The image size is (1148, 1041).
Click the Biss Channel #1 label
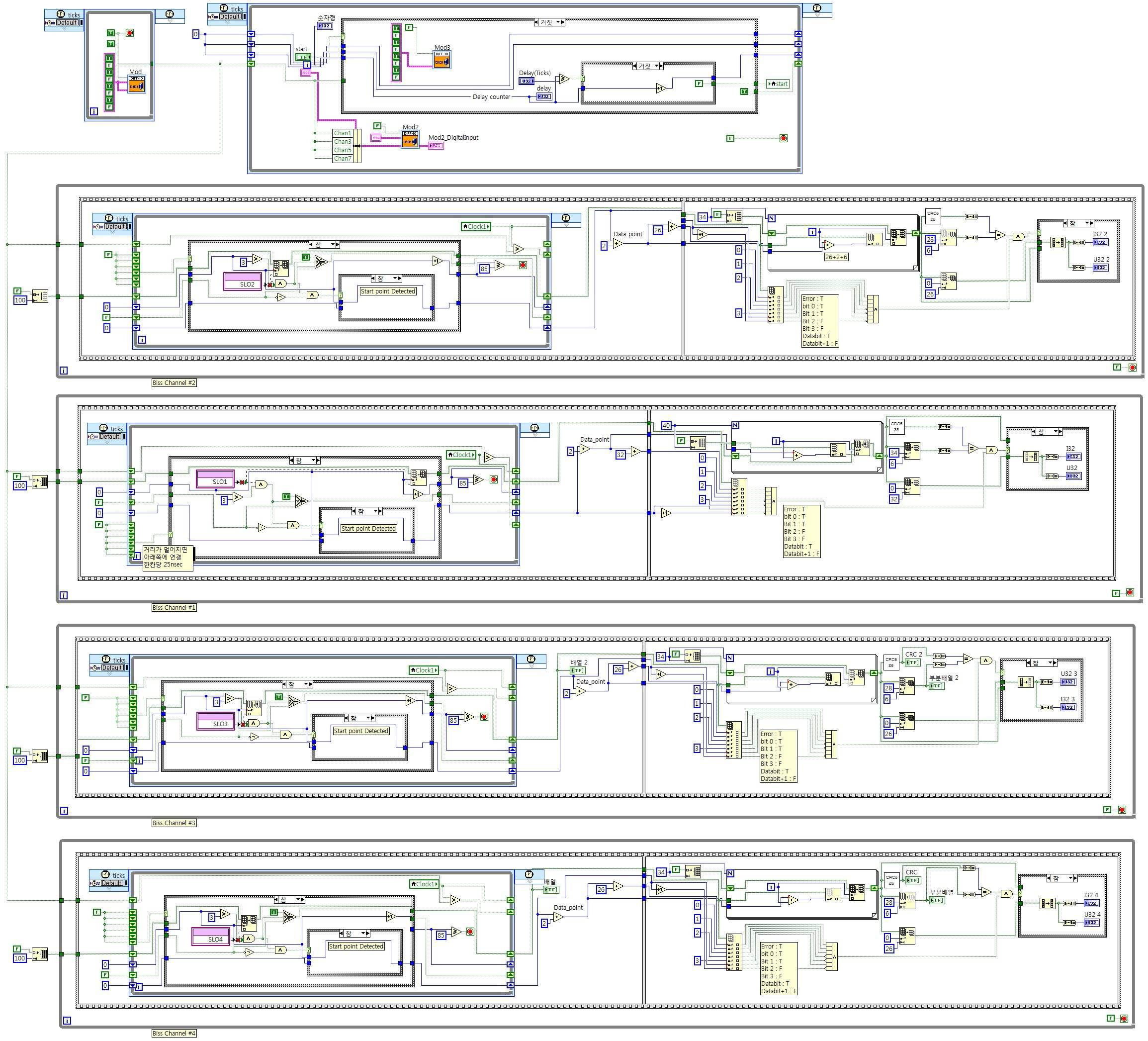click(174, 607)
